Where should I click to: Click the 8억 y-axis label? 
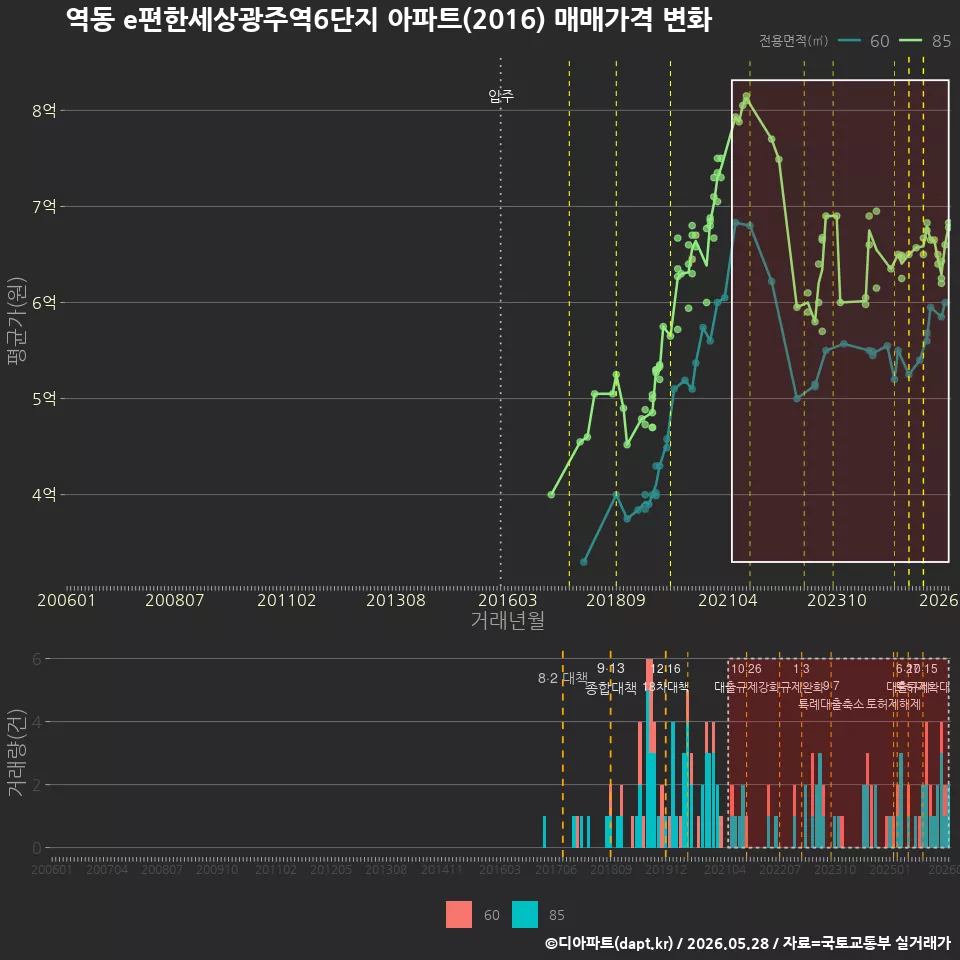(x=45, y=111)
